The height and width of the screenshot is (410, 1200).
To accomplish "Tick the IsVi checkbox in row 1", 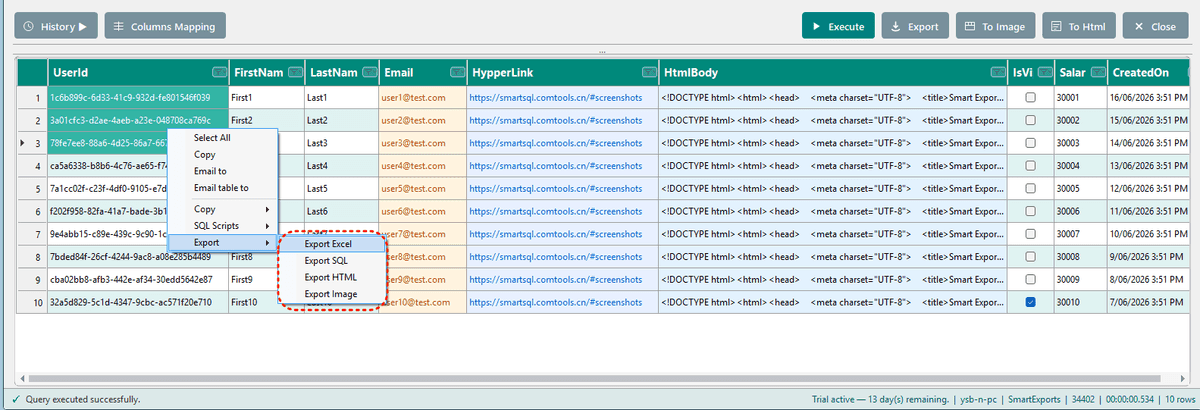I will pyautogui.click(x=1030, y=98).
